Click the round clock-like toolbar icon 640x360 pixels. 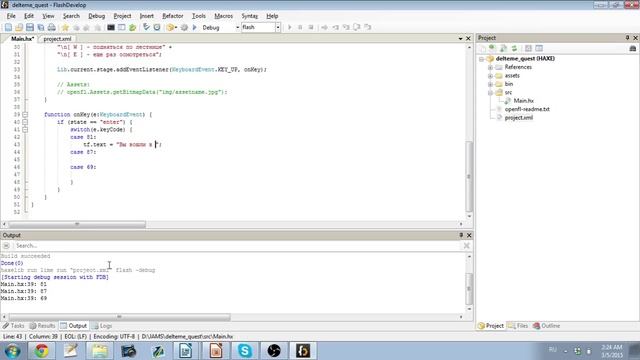point(157,27)
